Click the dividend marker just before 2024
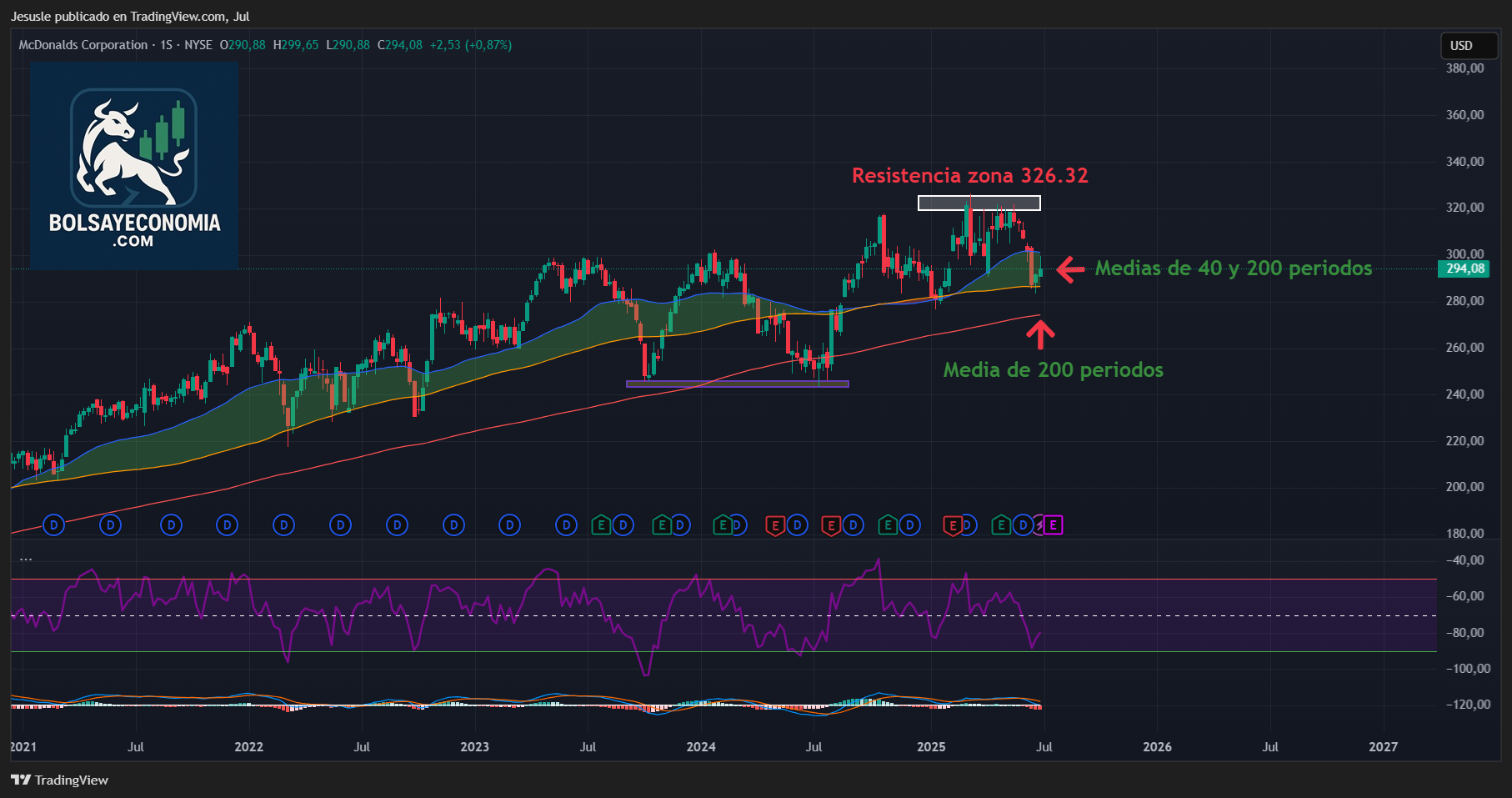Viewport: 1512px width, 798px height. click(680, 525)
